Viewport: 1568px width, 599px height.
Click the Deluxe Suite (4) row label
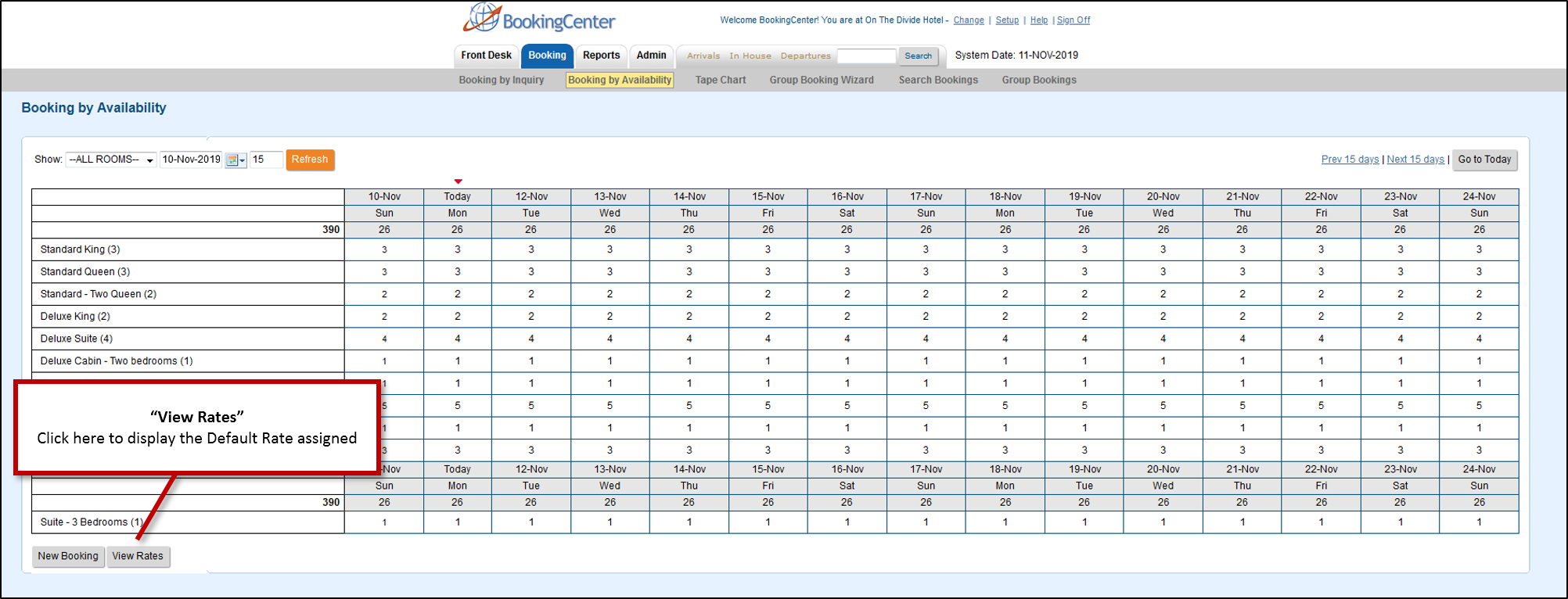click(x=77, y=339)
